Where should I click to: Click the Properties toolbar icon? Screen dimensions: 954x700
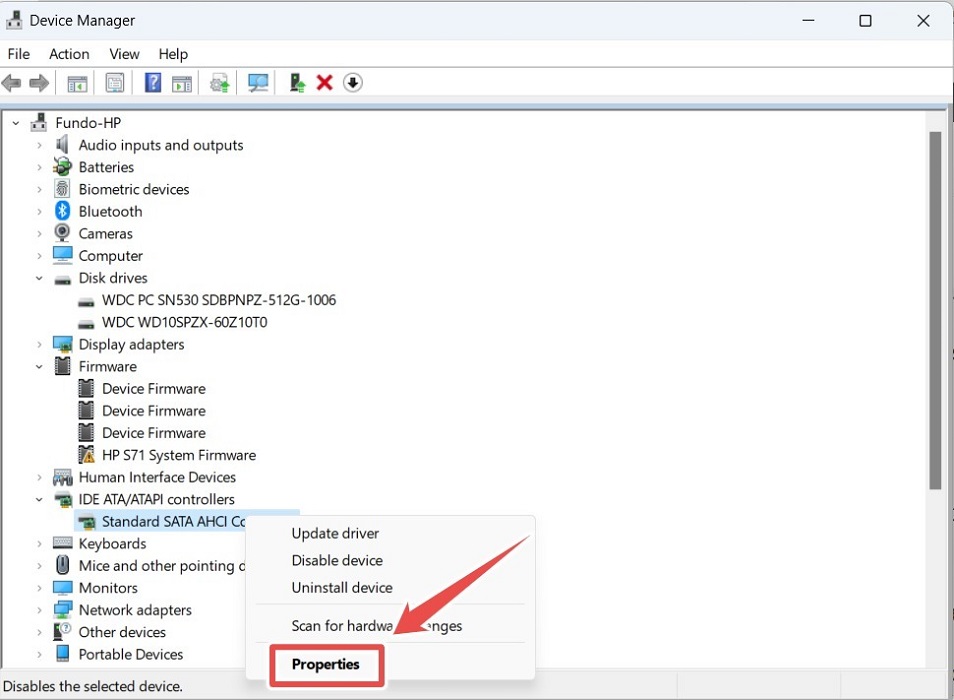(x=115, y=82)
